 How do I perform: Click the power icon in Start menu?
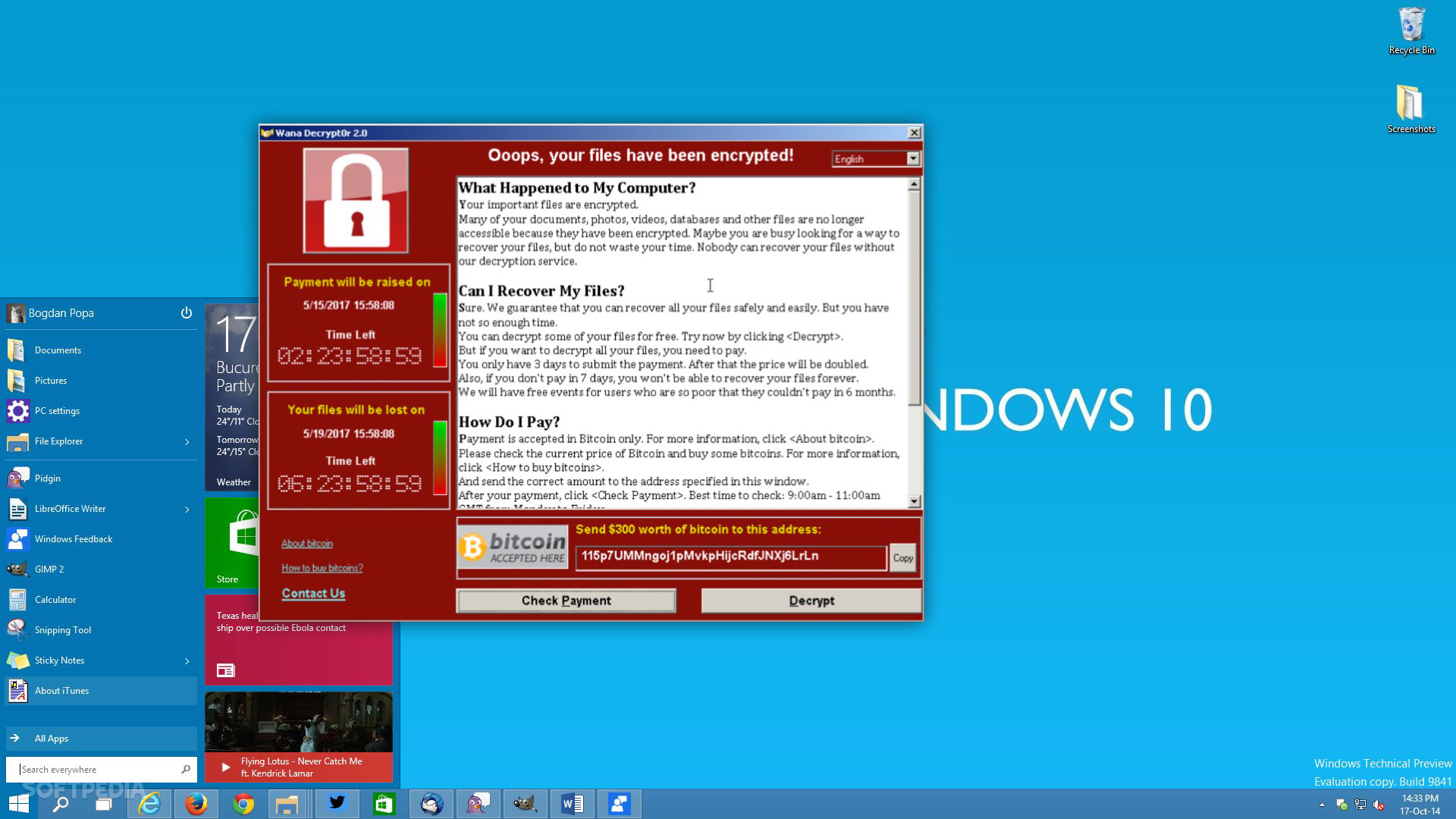coord(186,312)
